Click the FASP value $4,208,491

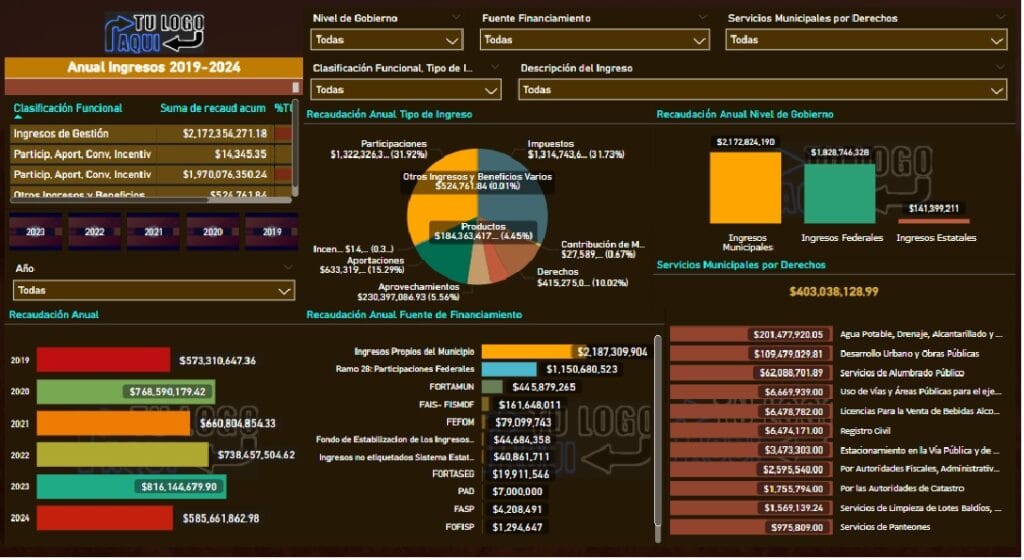tap(517, 509)
